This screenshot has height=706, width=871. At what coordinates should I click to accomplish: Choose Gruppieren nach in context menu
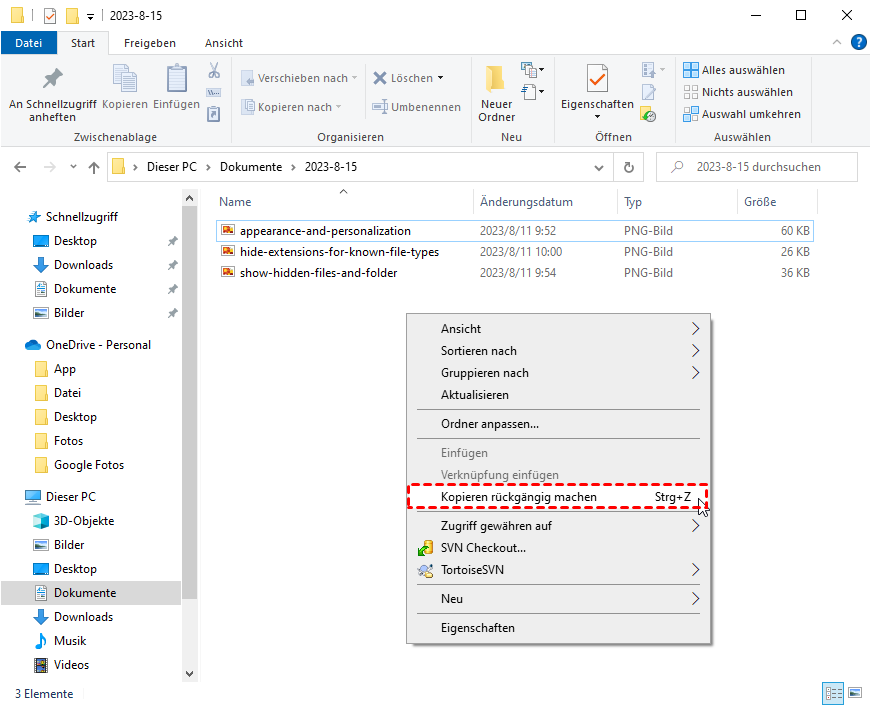558,373
